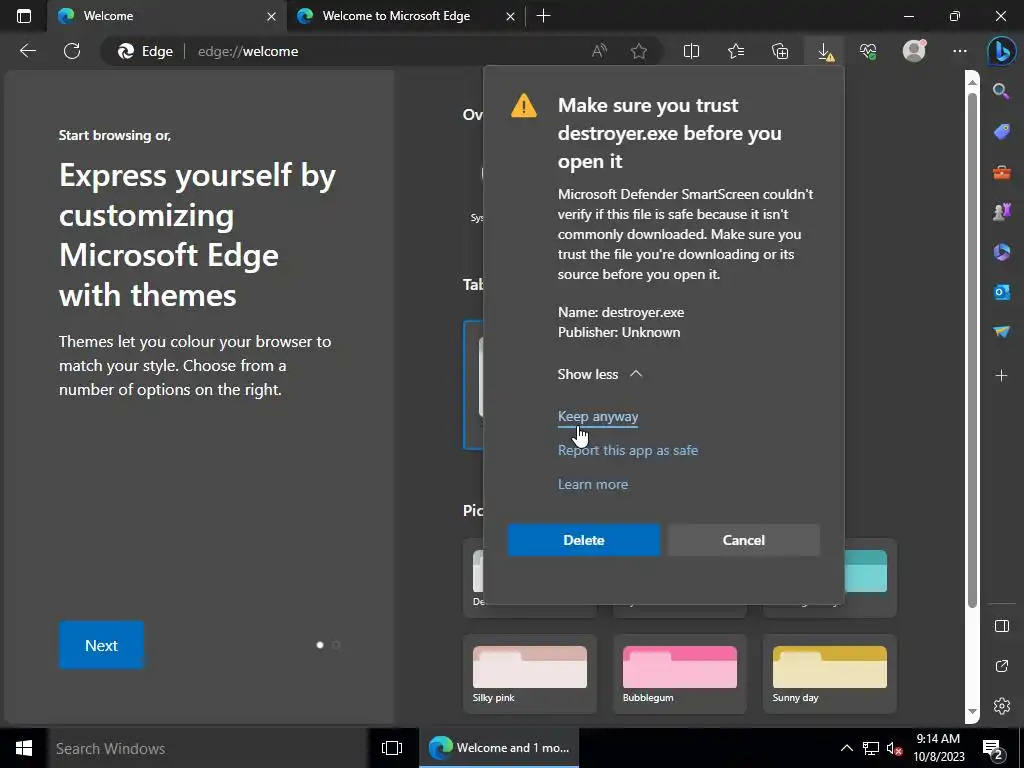Open split screen view icon
The width and height of the screenshot is (1024, 768).
tap(691, 51)
